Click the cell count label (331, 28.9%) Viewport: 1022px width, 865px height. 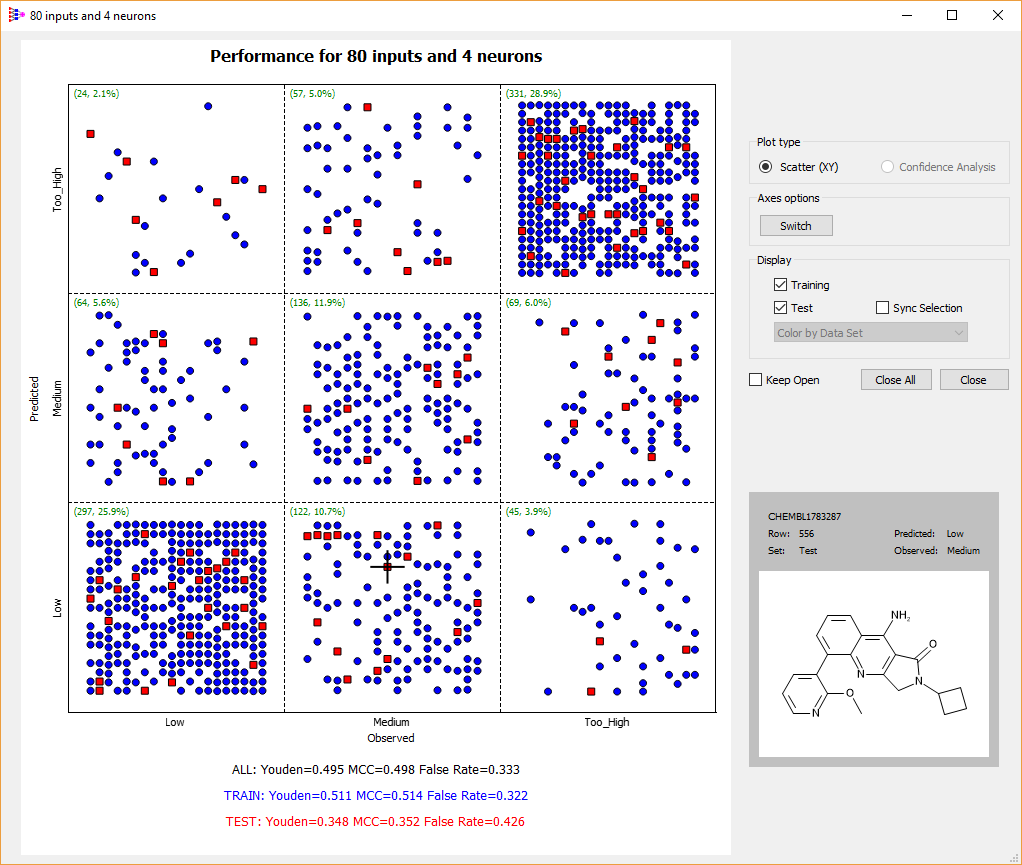(x=533, y=93)
